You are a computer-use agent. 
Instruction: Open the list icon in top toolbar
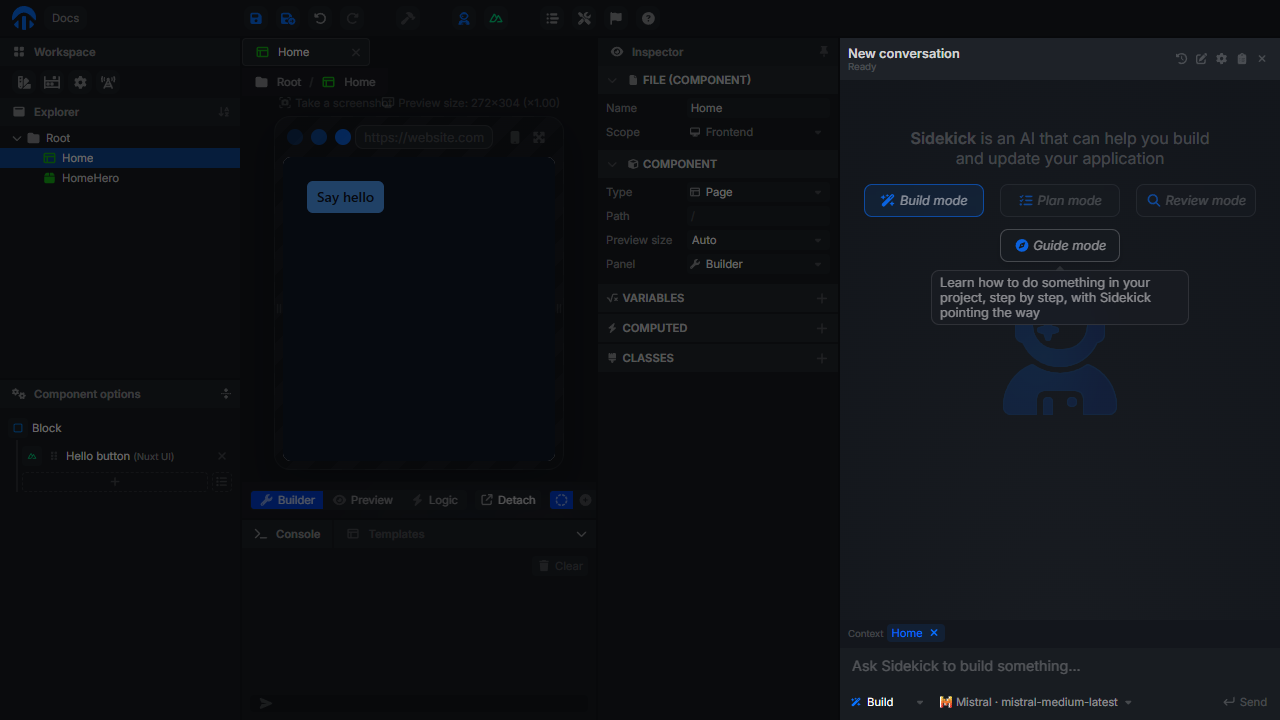[x=552, y=18]
